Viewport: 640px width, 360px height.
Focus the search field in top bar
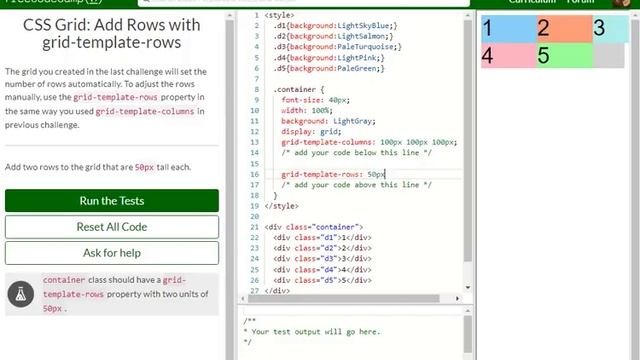[304, 2]
